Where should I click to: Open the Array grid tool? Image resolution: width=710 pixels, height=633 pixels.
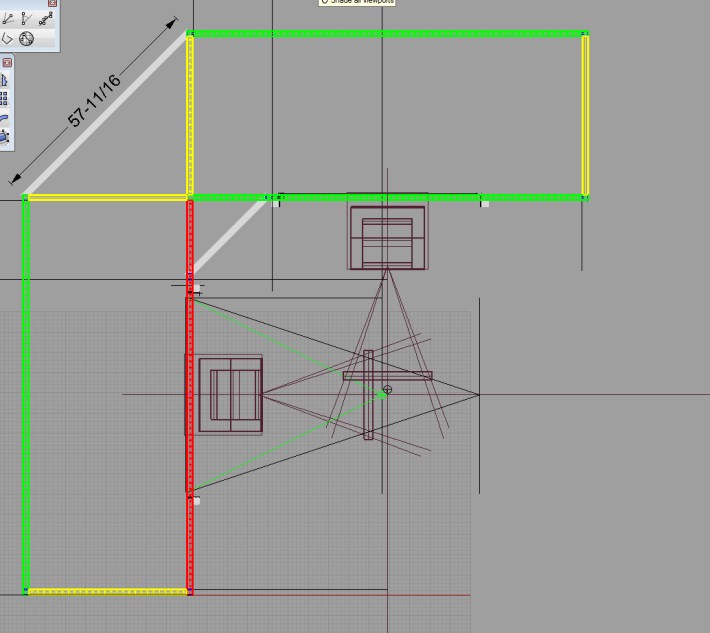[x=4, y=98]
